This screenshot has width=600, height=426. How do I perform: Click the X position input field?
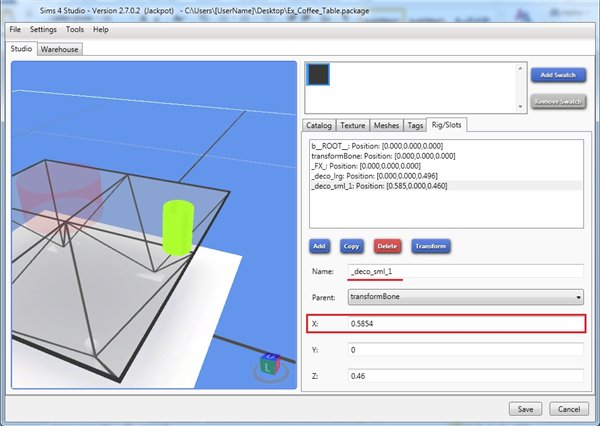pyautogui.click(x=466, y=324)
